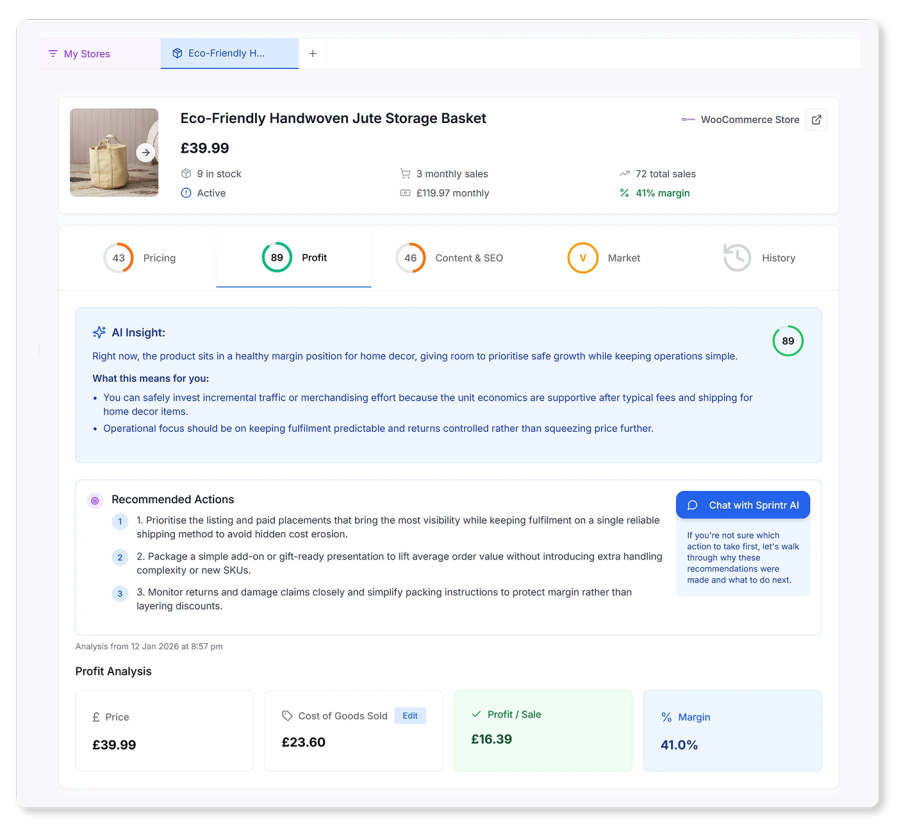899x830 pixels.
Task: Click the History clock icon
Action: pos(737,258)
